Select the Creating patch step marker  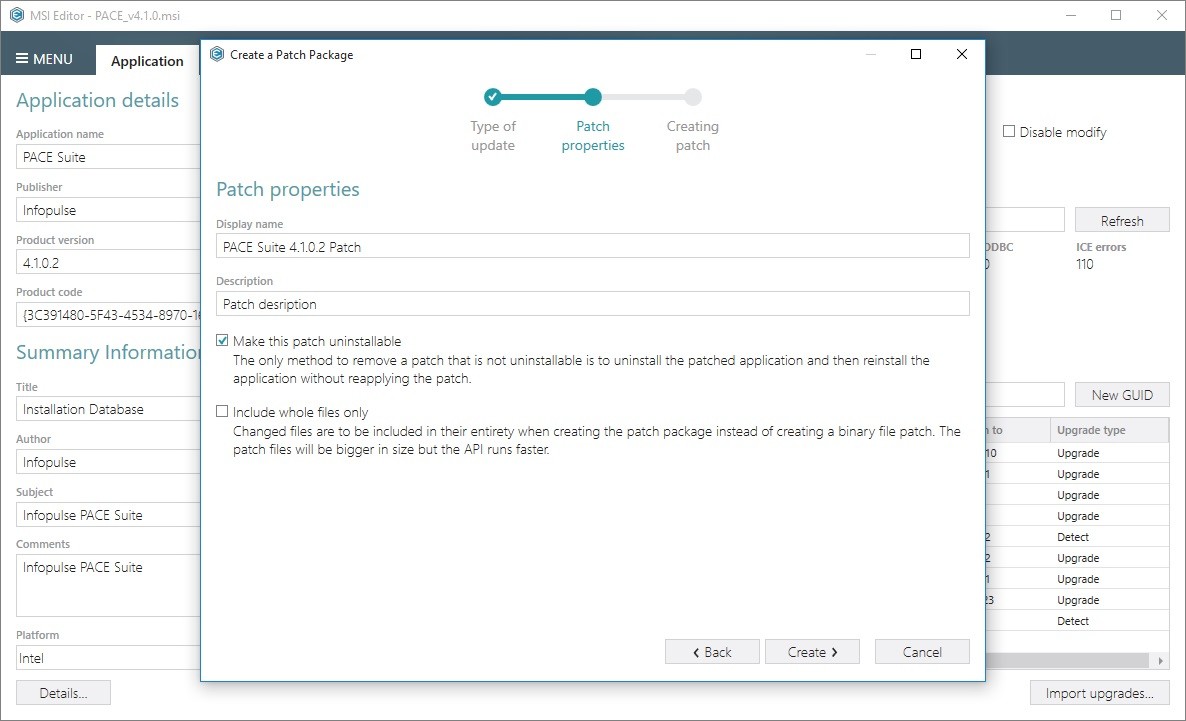[x=693, y=97]
